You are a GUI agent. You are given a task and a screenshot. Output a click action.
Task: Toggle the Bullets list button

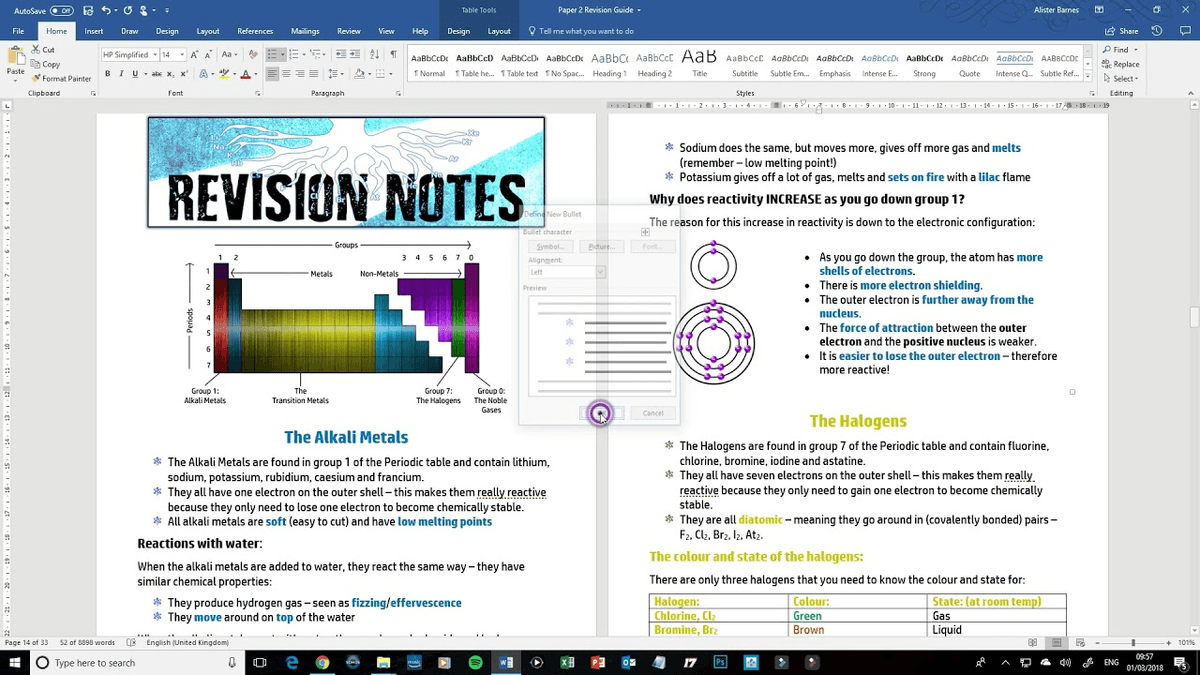pyautogui.click(x=274, y=55)
